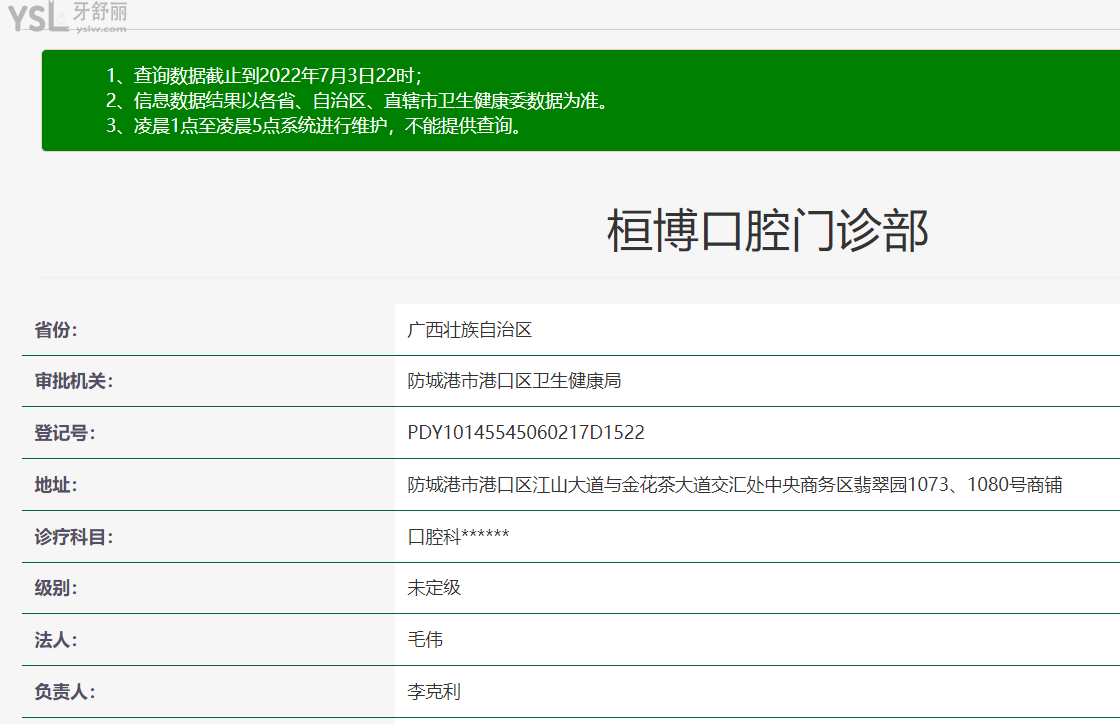The height and width of the screenshot is (724, 1120).
Task: Click the 广西壮族自治区 province value
Action: coord(469,330)
